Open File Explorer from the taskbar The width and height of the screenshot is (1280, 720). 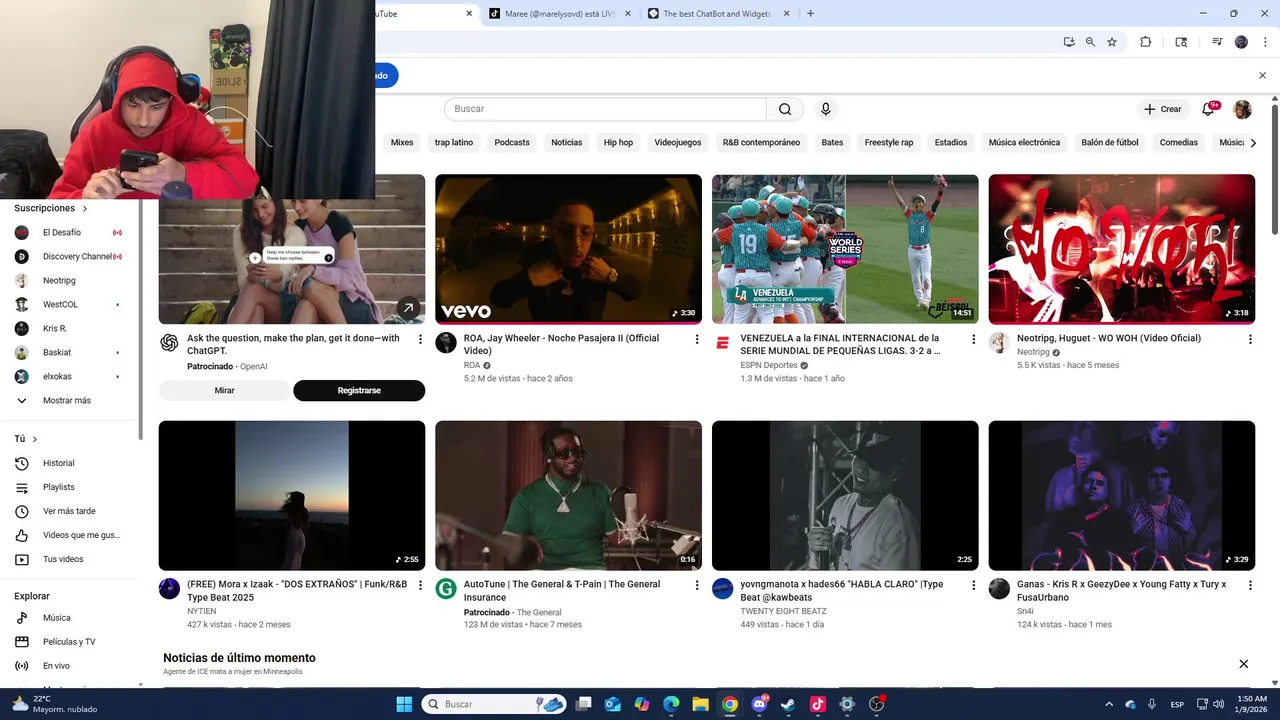pyautogui.click(x=700, y=704)
